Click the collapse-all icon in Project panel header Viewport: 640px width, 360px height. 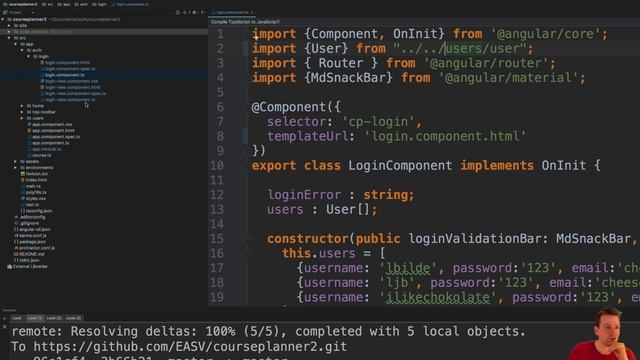(x=184, y=13)
